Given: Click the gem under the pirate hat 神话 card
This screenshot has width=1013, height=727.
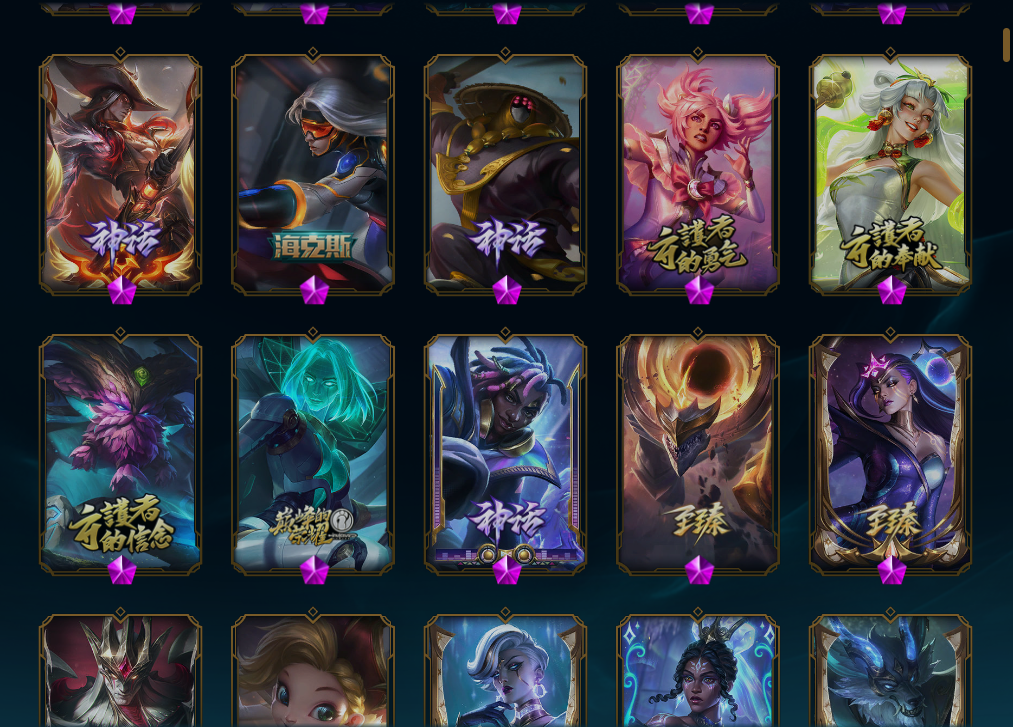Looking at the screenshot, I should click(x=121, y=290).
